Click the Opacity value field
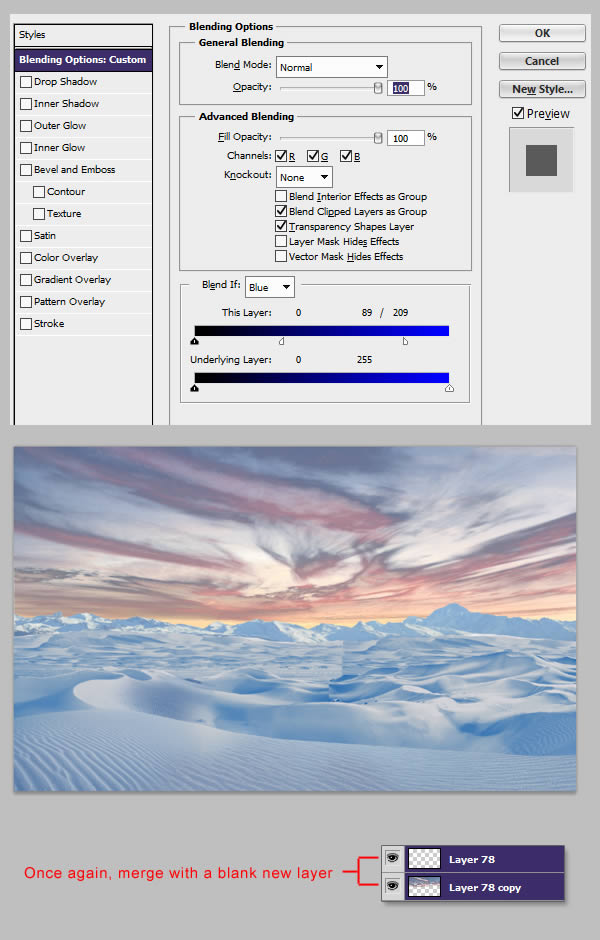Screen dimensions: 600x940 point(406,88)
